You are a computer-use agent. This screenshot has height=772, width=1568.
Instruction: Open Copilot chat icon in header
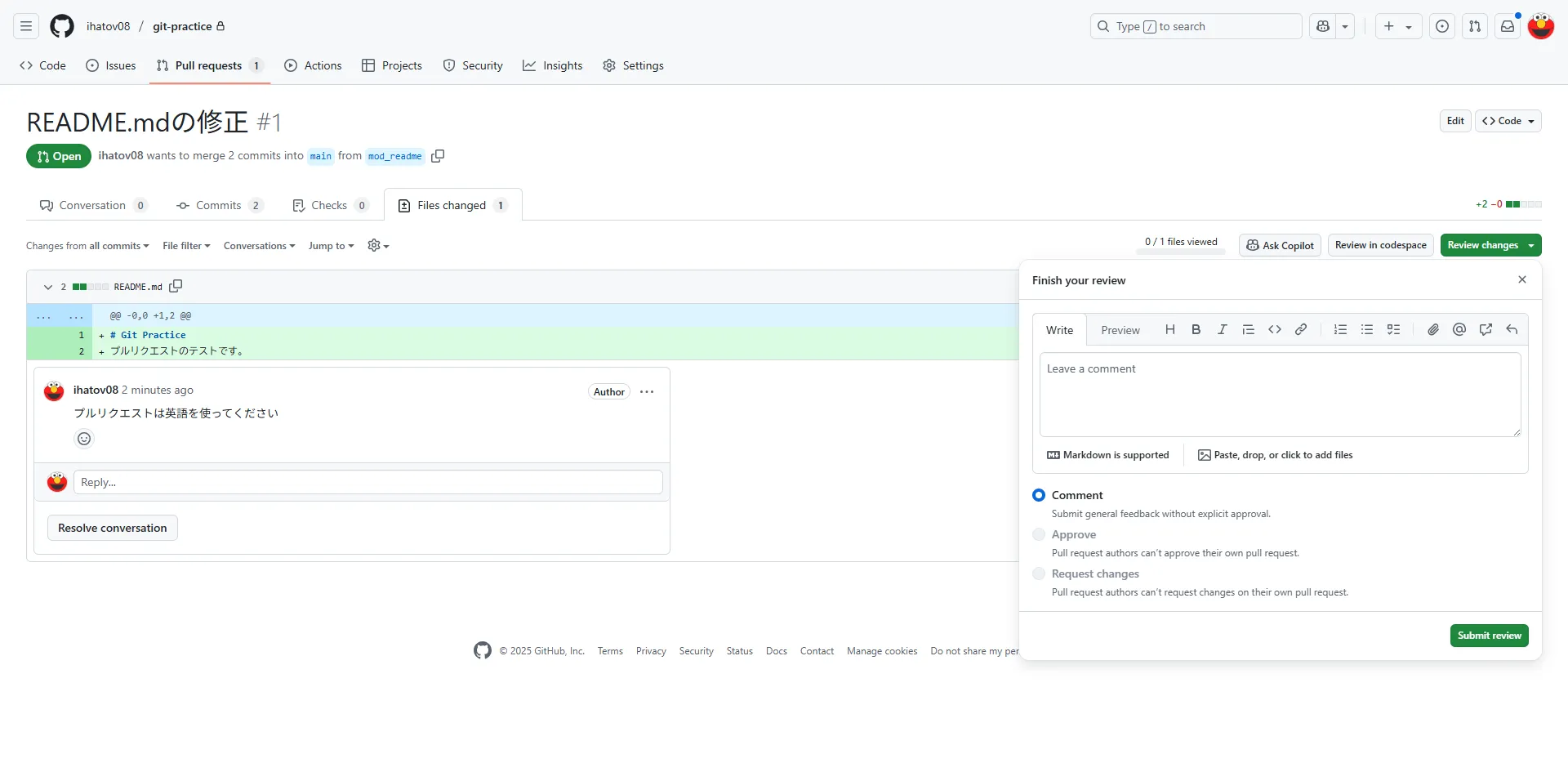point(1323,26)
